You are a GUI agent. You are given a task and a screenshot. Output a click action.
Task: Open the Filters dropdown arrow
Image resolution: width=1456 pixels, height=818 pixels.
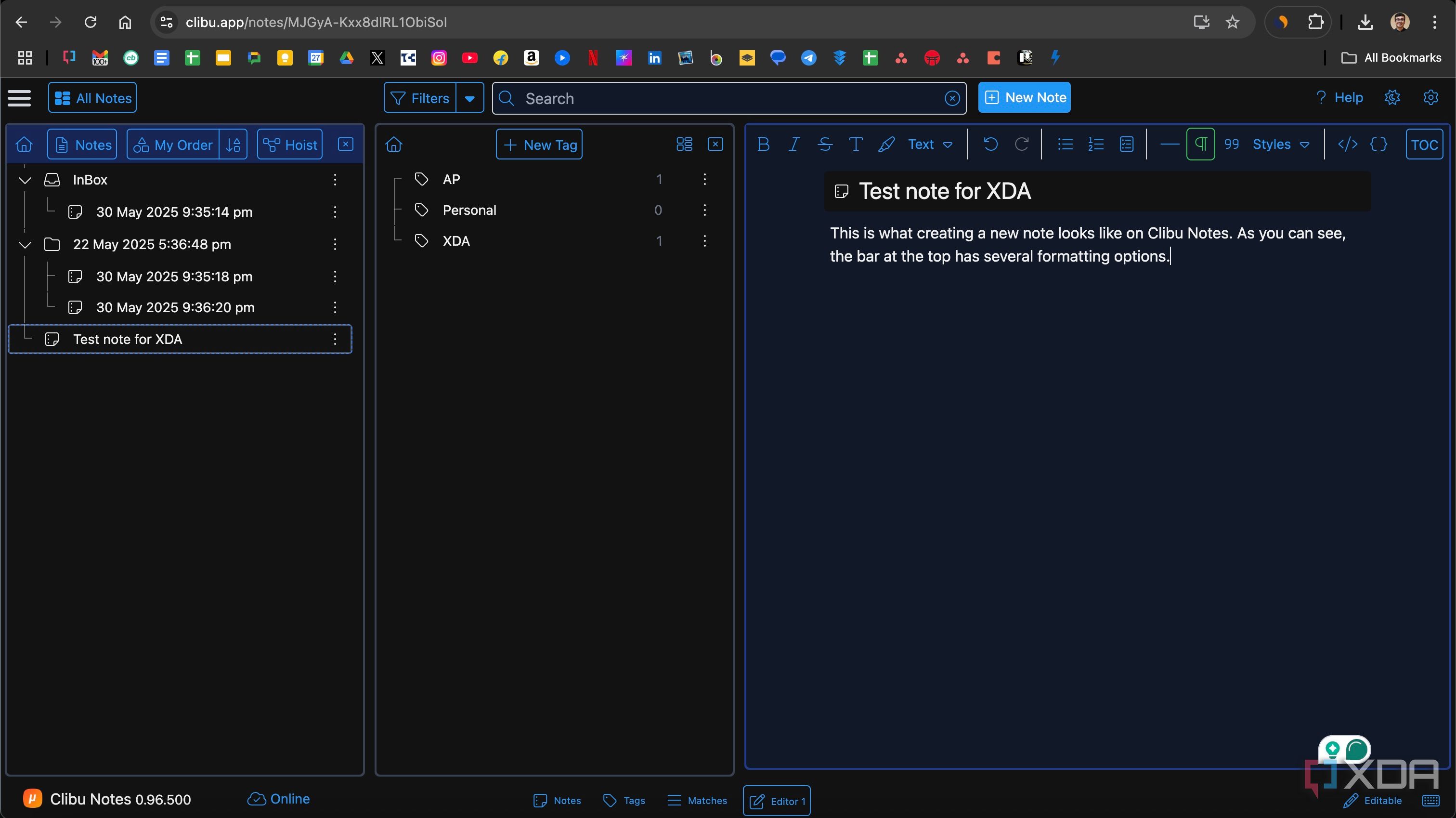(x=470, y=98)
